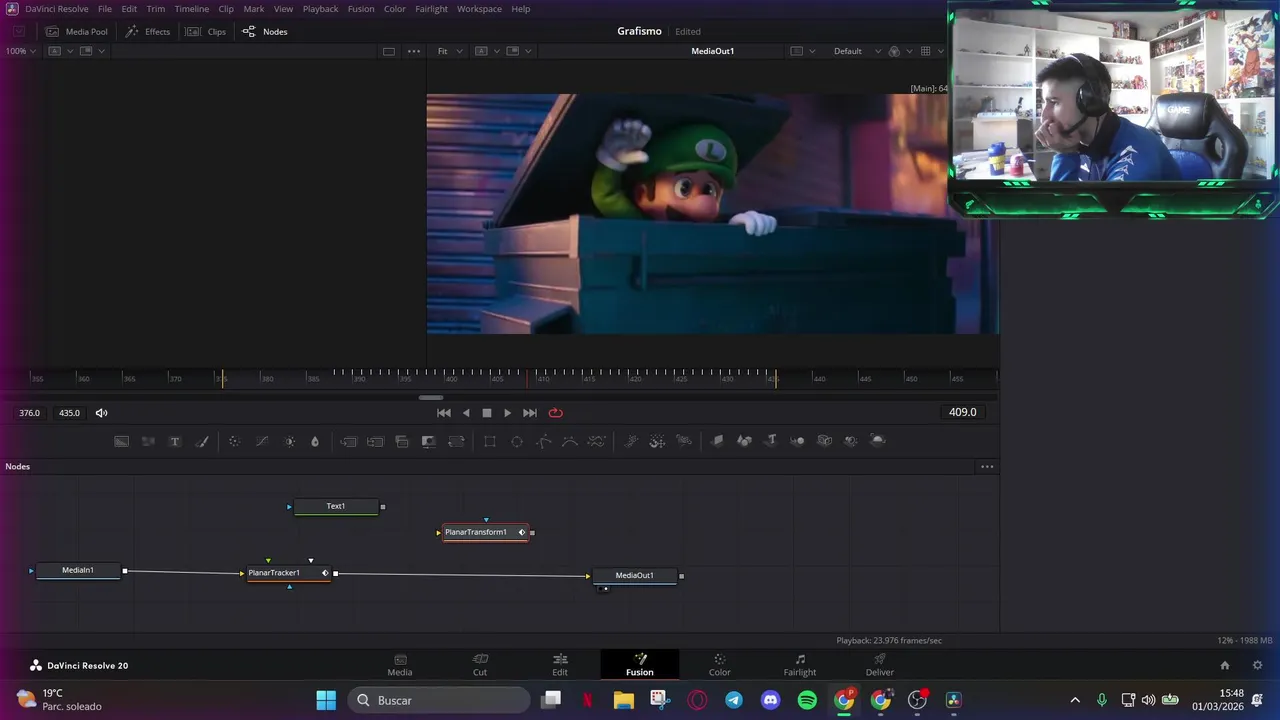Open the Timeline menu
The image size is (1280, 720).
coord(192,9)
